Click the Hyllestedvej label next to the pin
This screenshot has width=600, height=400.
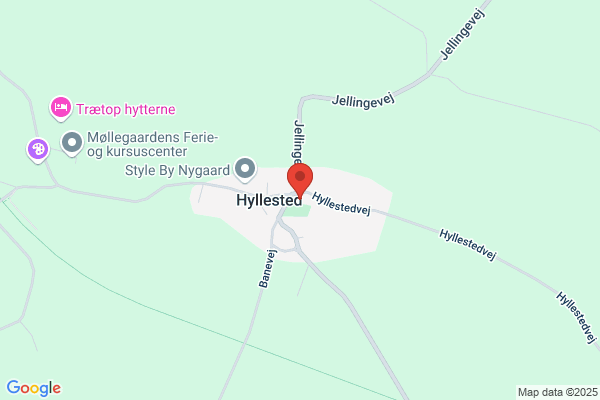click(341, 204)
